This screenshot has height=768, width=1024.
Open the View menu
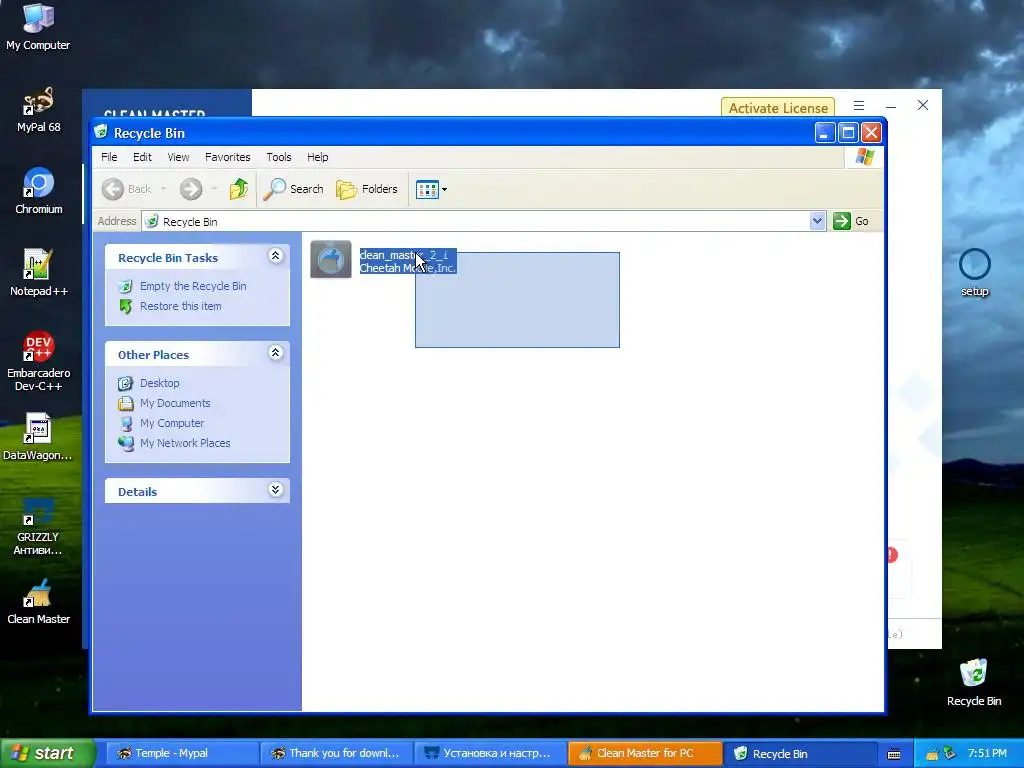coord(178,157)
